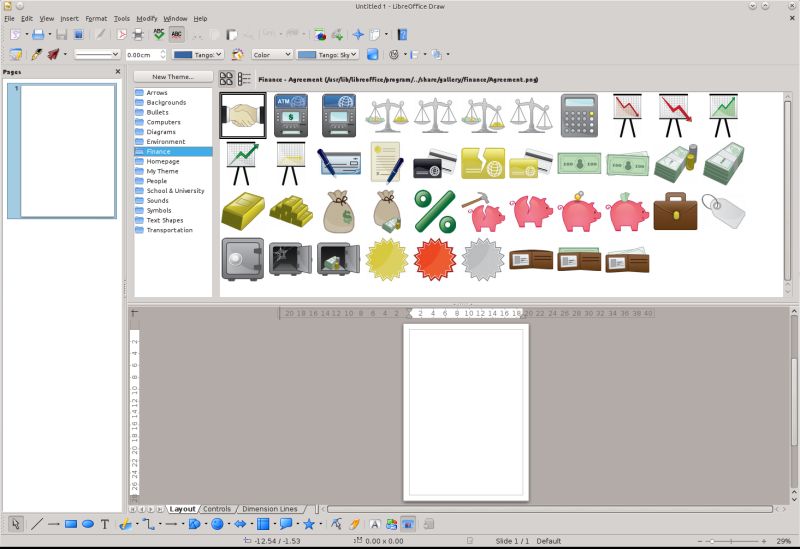Select the green percent sign image
Image resolution: width=800 pixels, height=549 pixels.
click(435, 211)
